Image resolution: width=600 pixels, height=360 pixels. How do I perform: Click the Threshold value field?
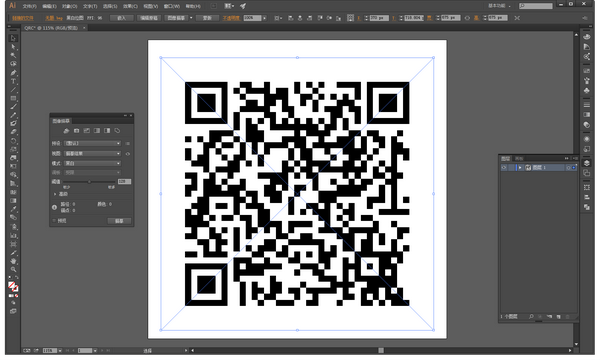coord(124,182)
